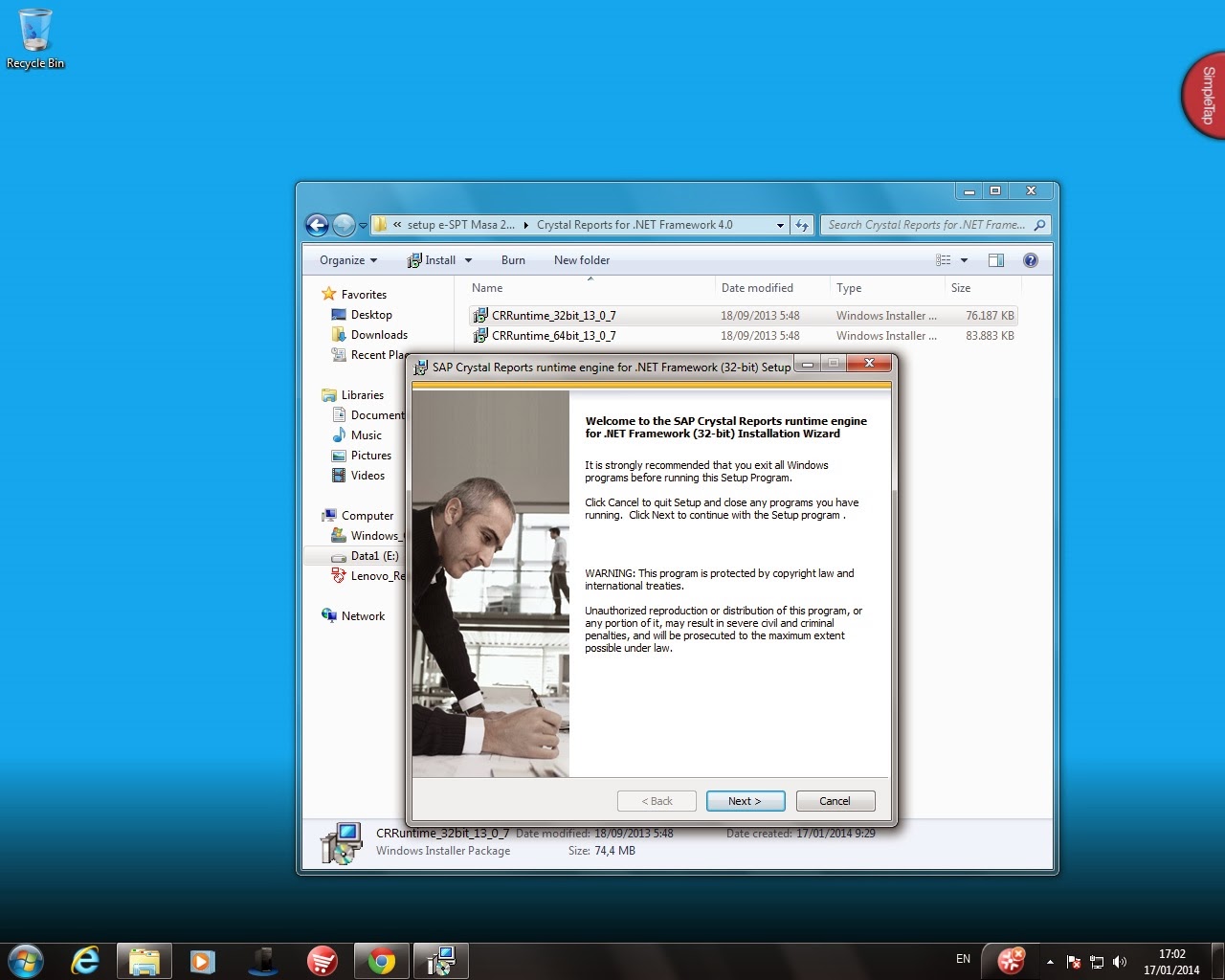Sort by Date modified column
This screenshot has height=980, width=1225.
[x=772, y=288]
